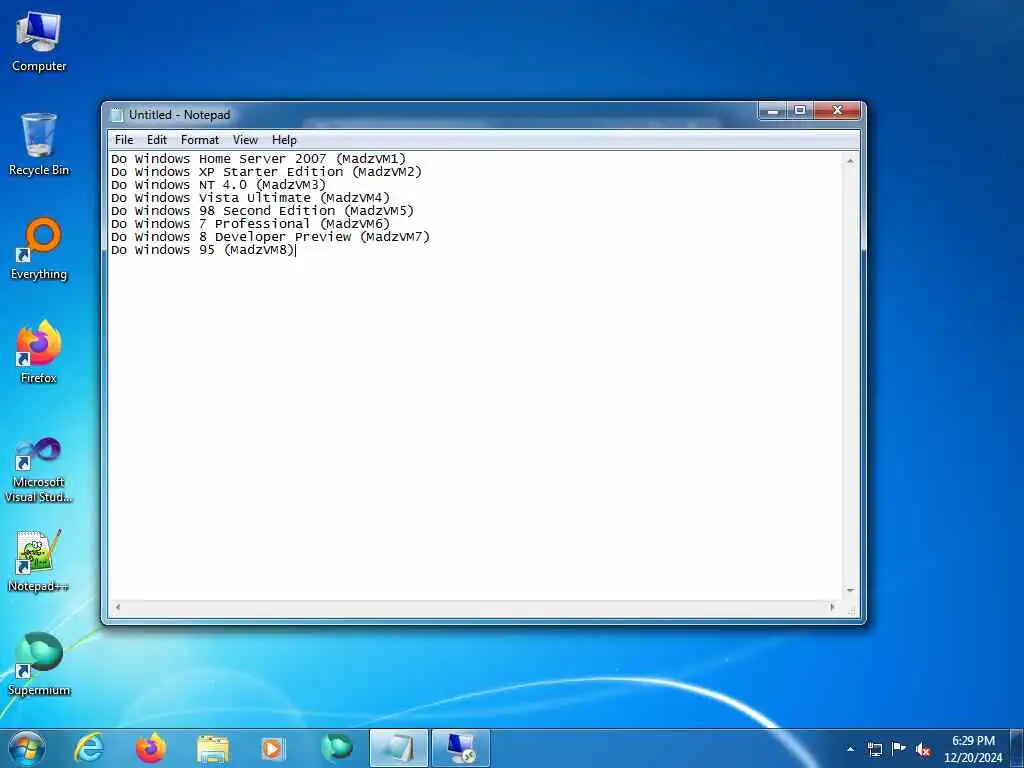Open the clock showing 6:29 PM
The height and width of the screenshot is (768, 1024).
pyautogui.click(x=973, y=749)
